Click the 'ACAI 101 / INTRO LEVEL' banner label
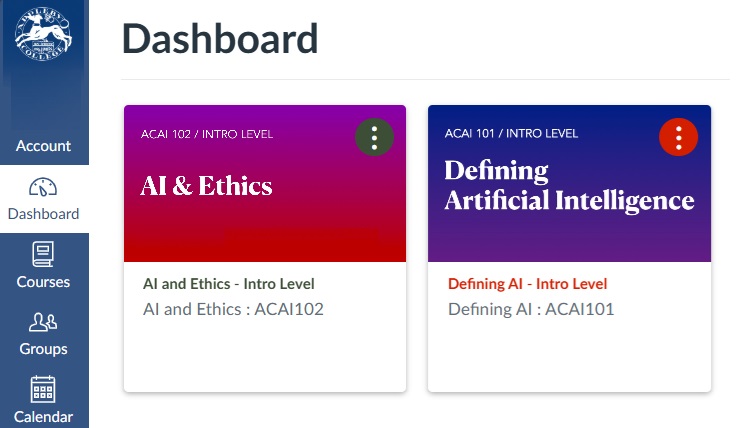This screenshot has height=428, width=737. coord(511,134)
